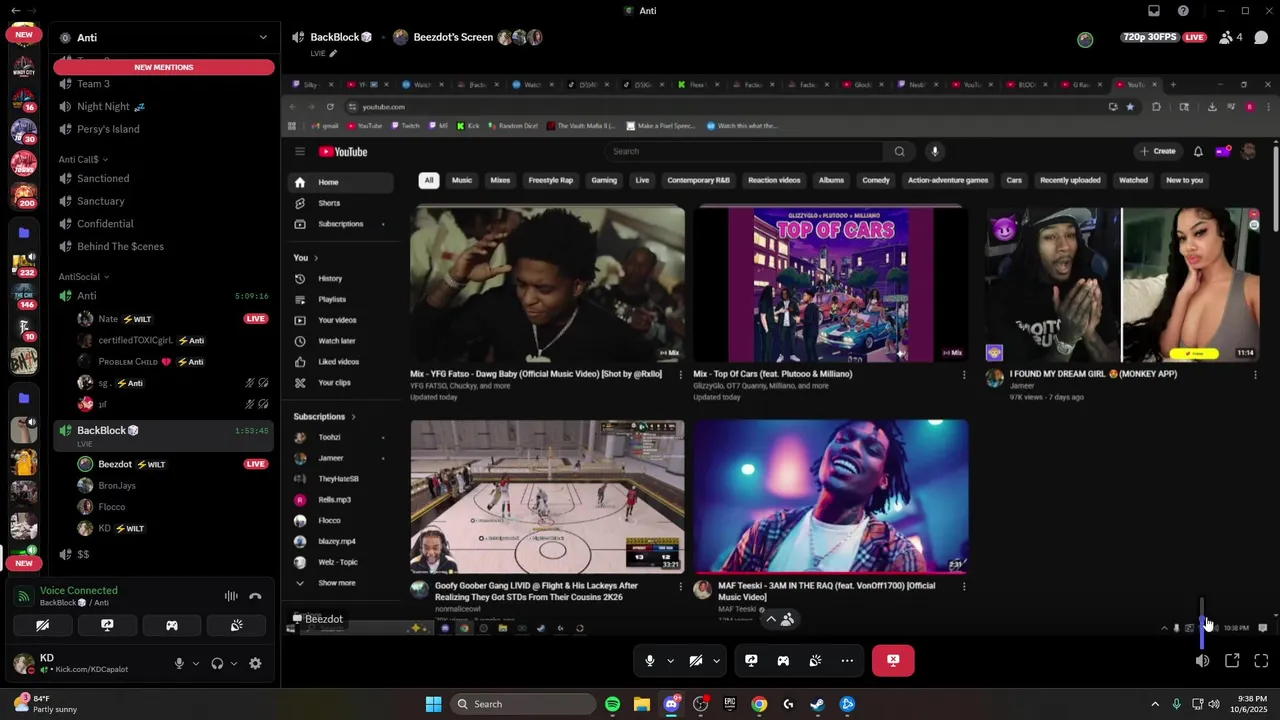Expand the participants tray chevron

click(771, 619)
